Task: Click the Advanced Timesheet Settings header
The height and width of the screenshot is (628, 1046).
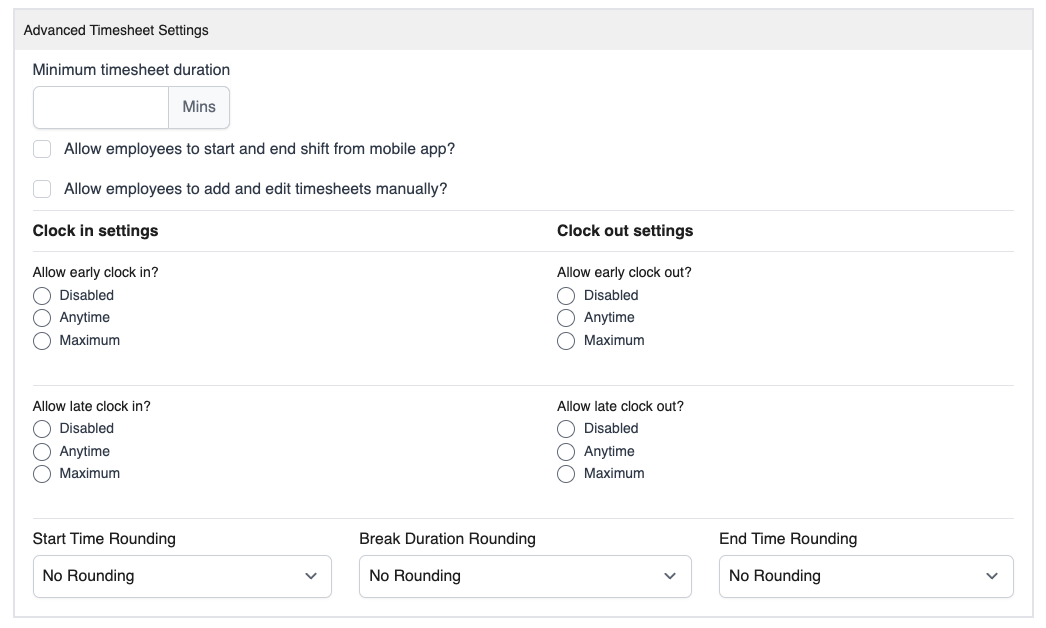Action: (116, 30)
